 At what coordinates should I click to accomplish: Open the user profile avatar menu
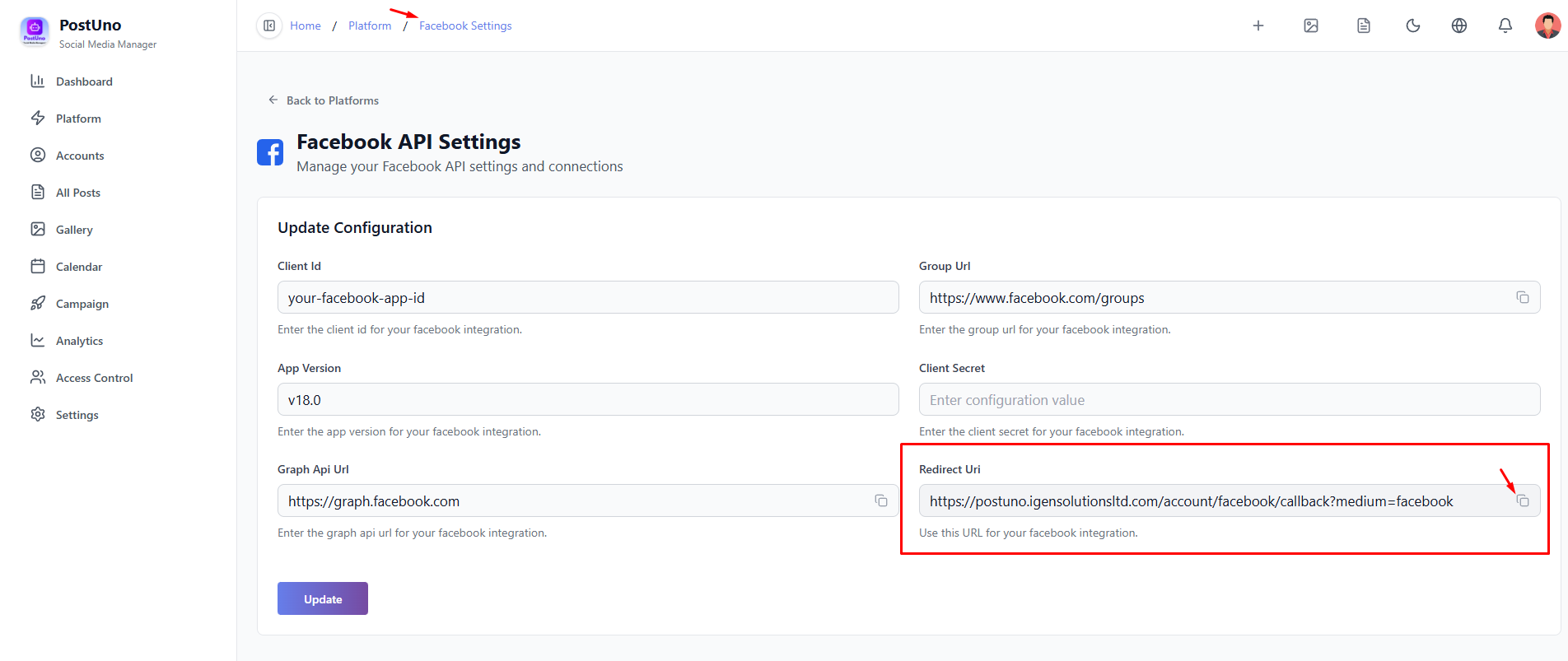(1547, 26)
